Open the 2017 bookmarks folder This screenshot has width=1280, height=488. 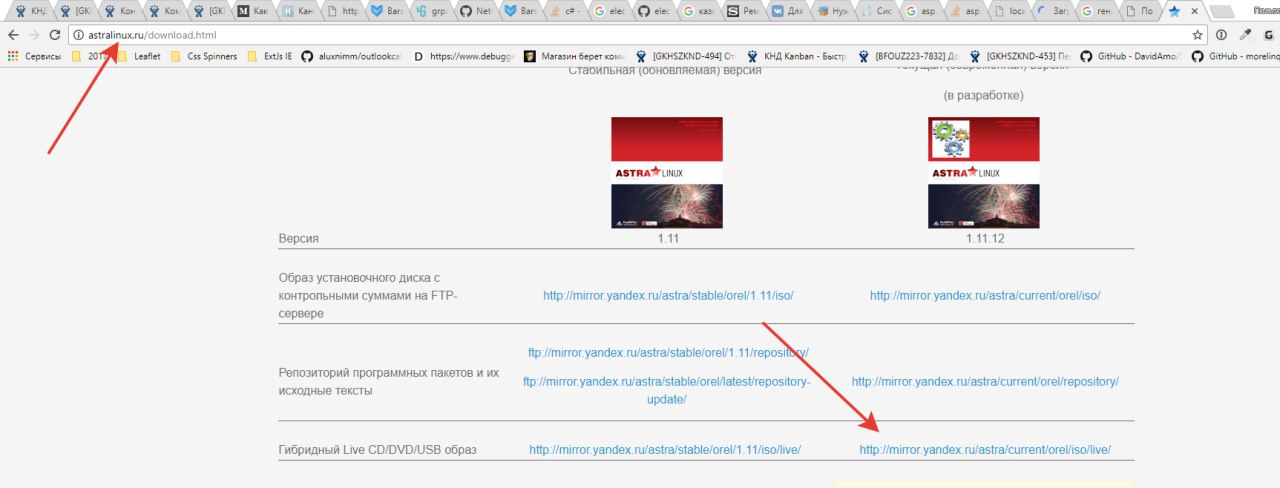pyautogui.click(x=91, y=57)
